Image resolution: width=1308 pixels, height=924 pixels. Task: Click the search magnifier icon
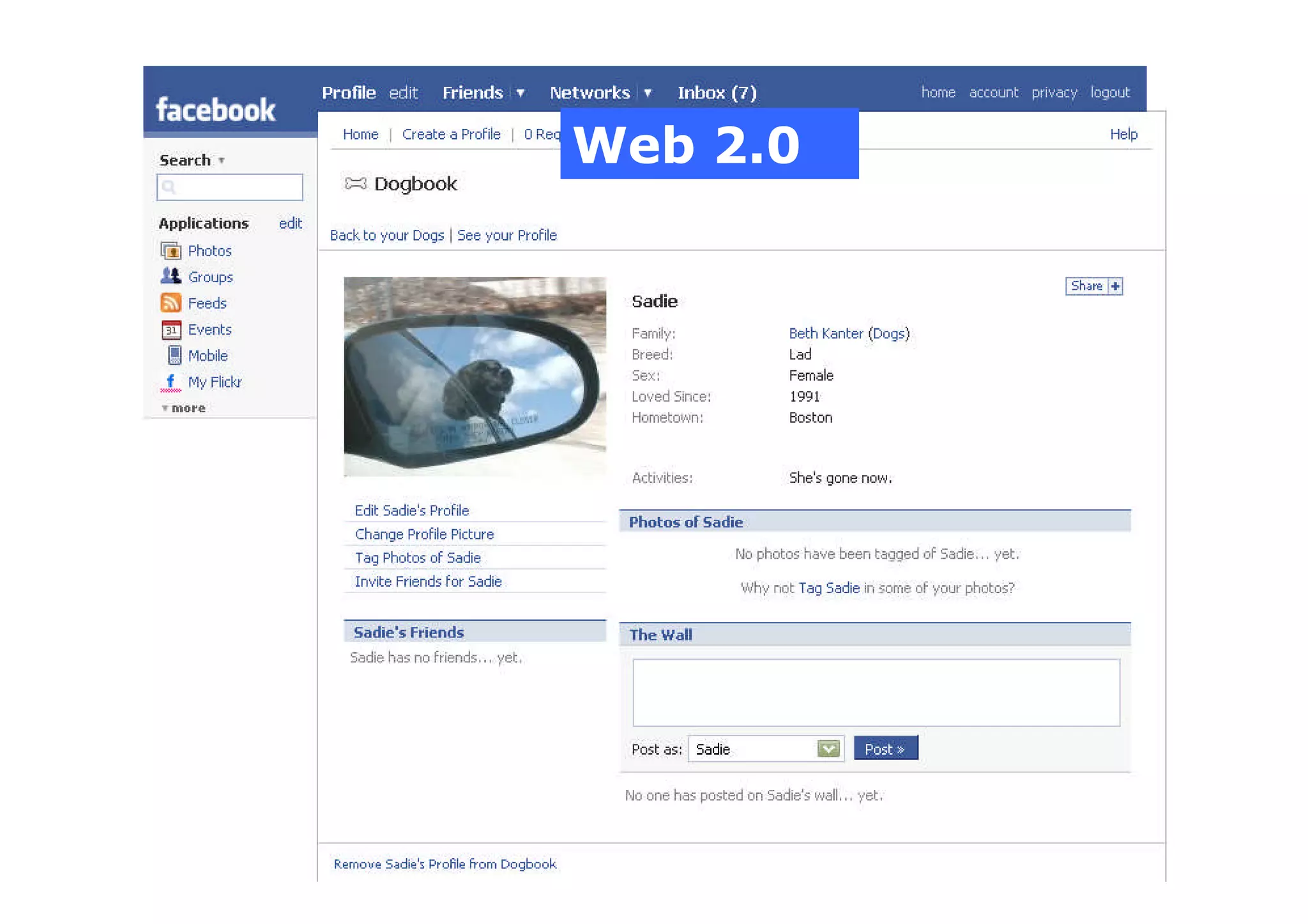point(169,187)
